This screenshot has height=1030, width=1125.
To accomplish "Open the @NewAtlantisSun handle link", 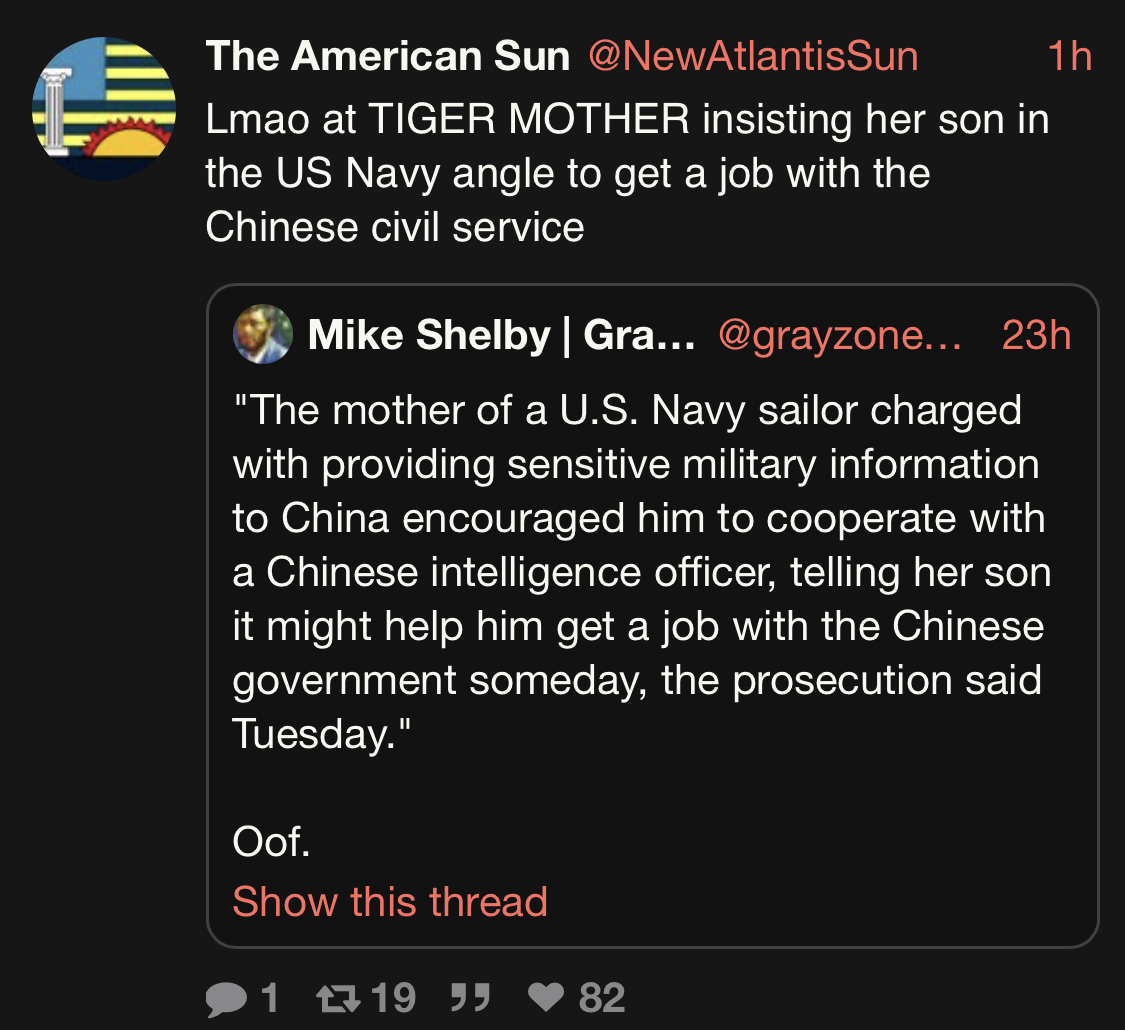I will tap(753, 56).
